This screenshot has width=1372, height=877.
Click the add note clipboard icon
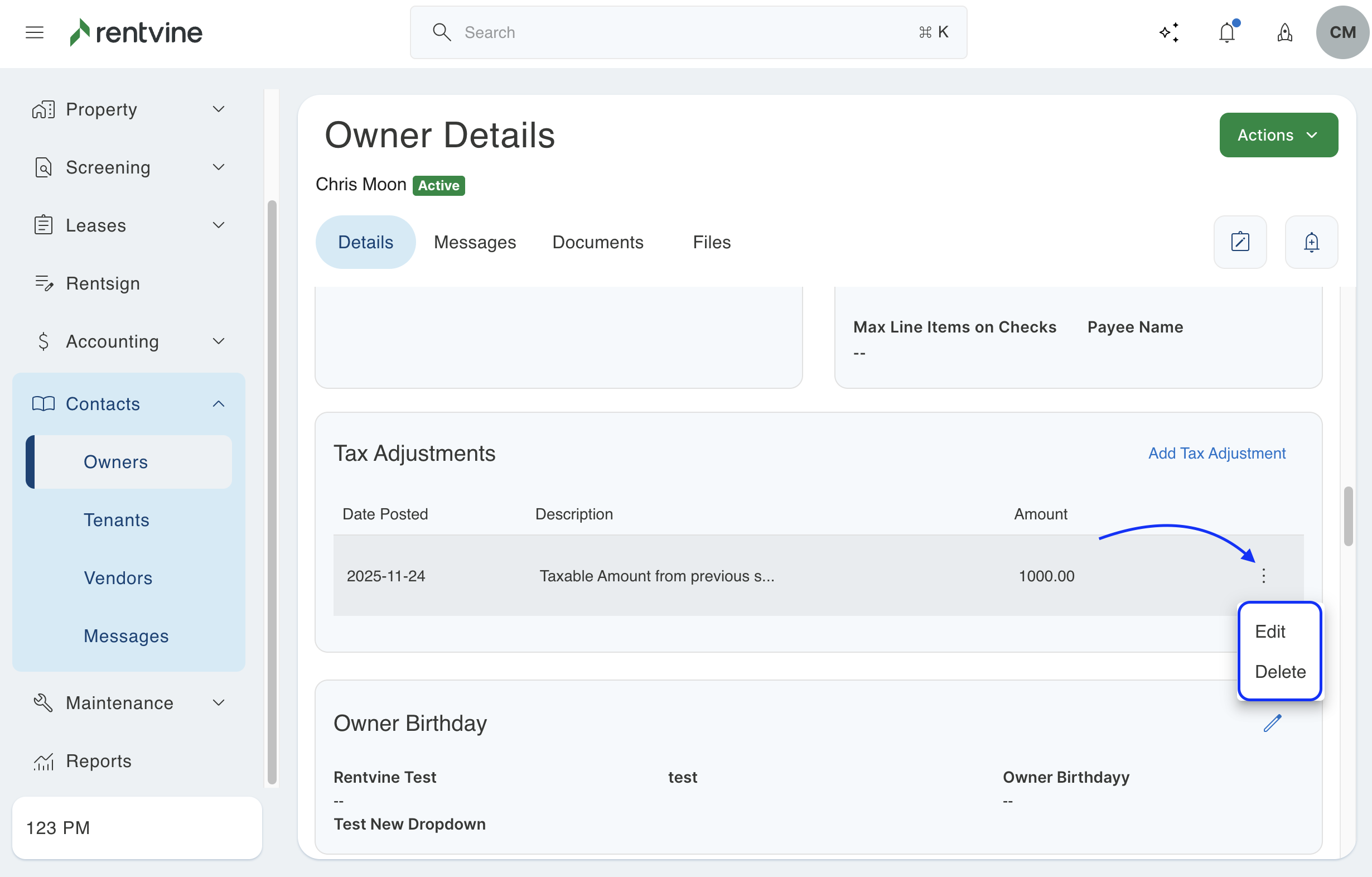tap(1240, 242)
